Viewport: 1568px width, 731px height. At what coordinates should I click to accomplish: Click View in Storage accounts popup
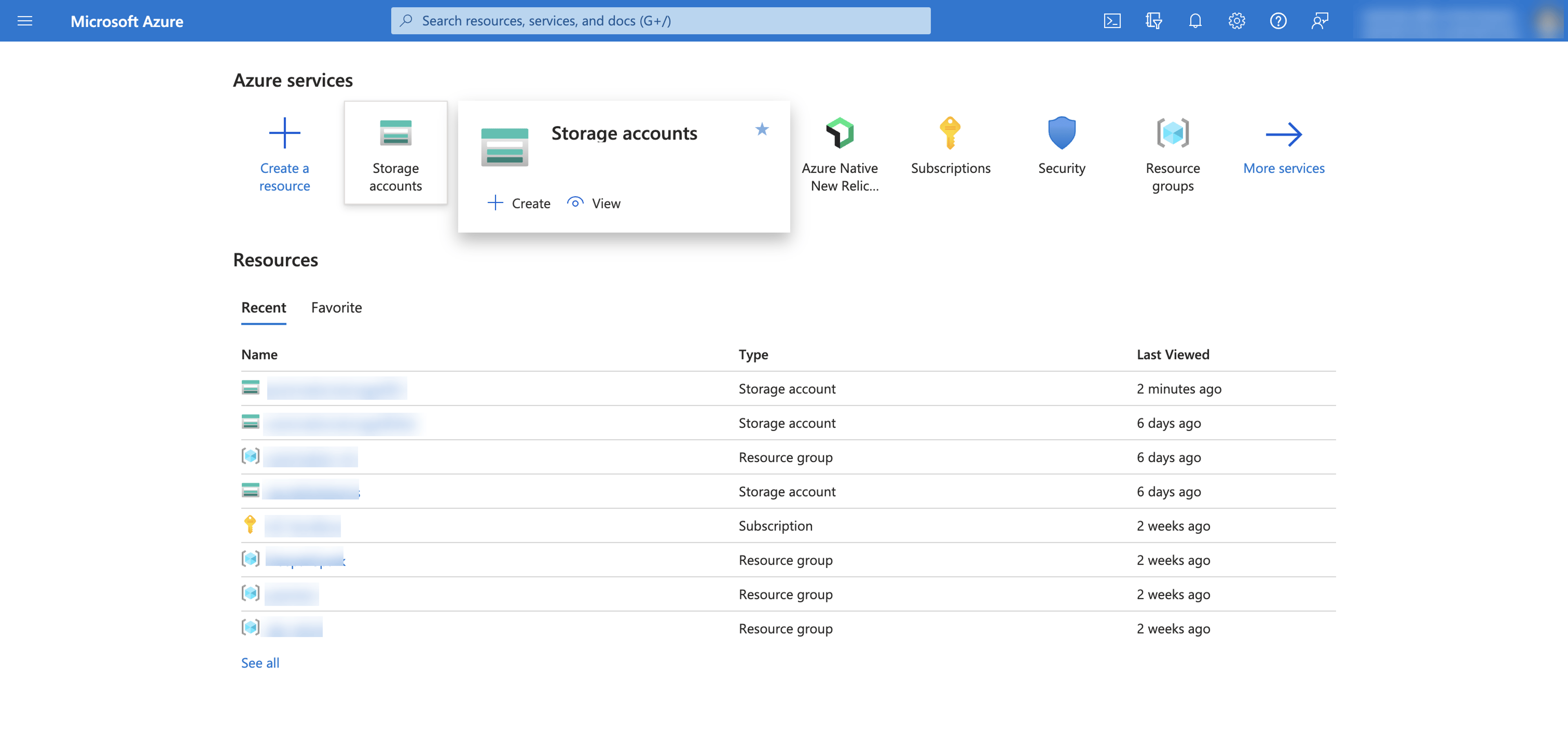(x=593, y=203)
